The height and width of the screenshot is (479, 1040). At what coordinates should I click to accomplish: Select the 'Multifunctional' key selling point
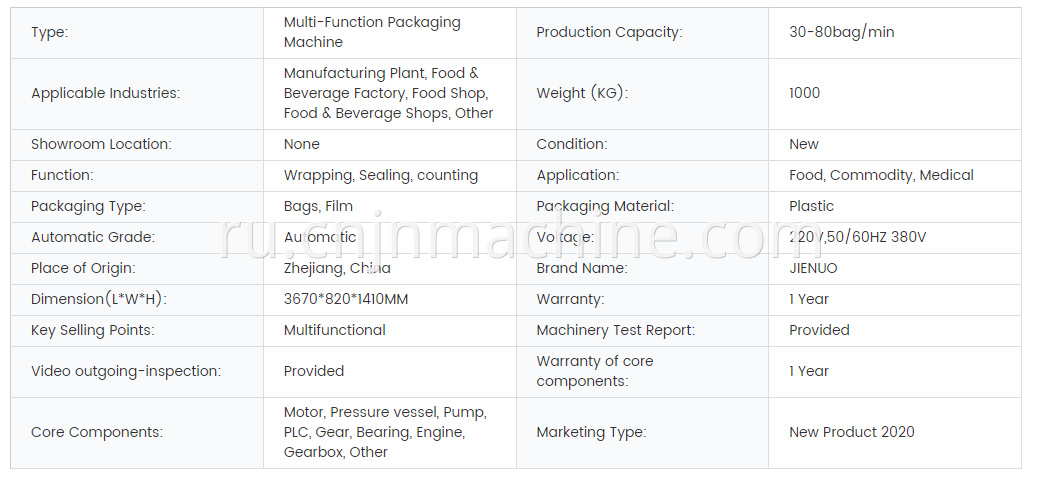click(334, 330)
